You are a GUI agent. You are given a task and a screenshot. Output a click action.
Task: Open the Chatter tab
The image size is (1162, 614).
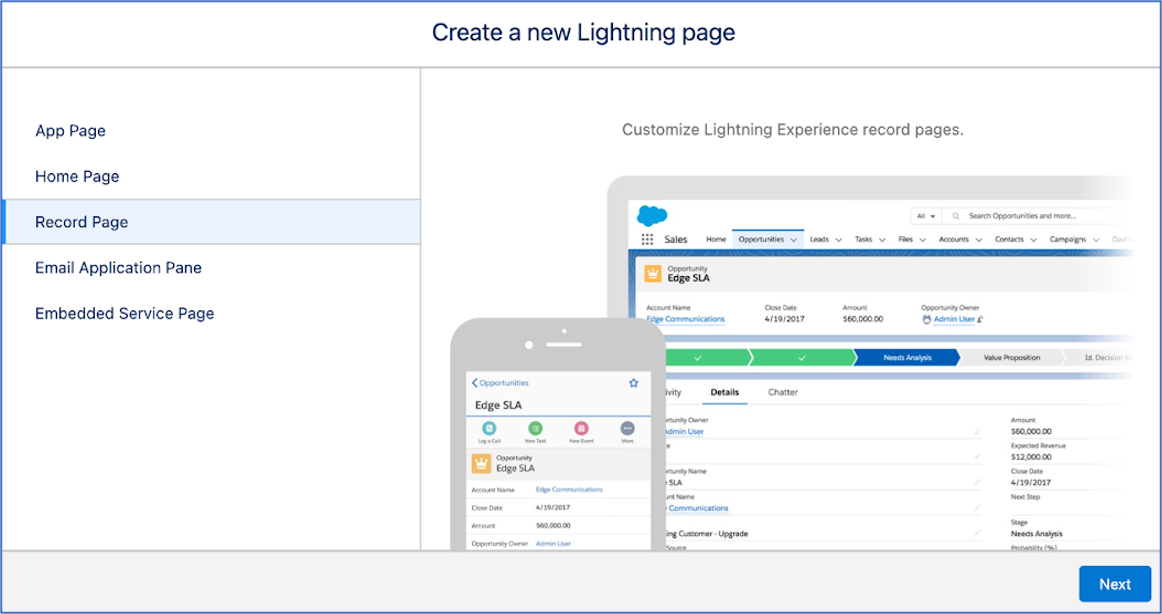coord(783,392)
